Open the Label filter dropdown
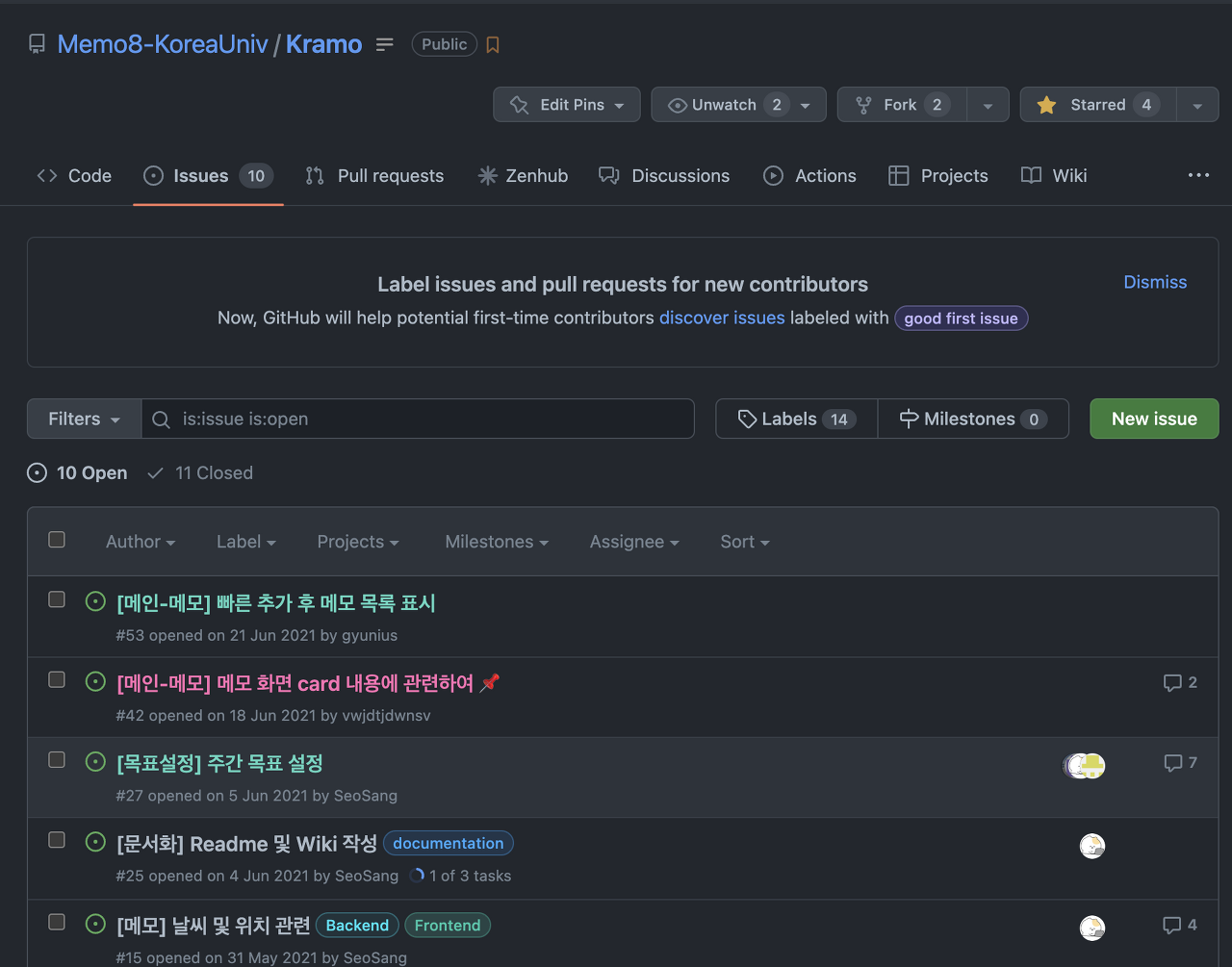 [246, 542]
